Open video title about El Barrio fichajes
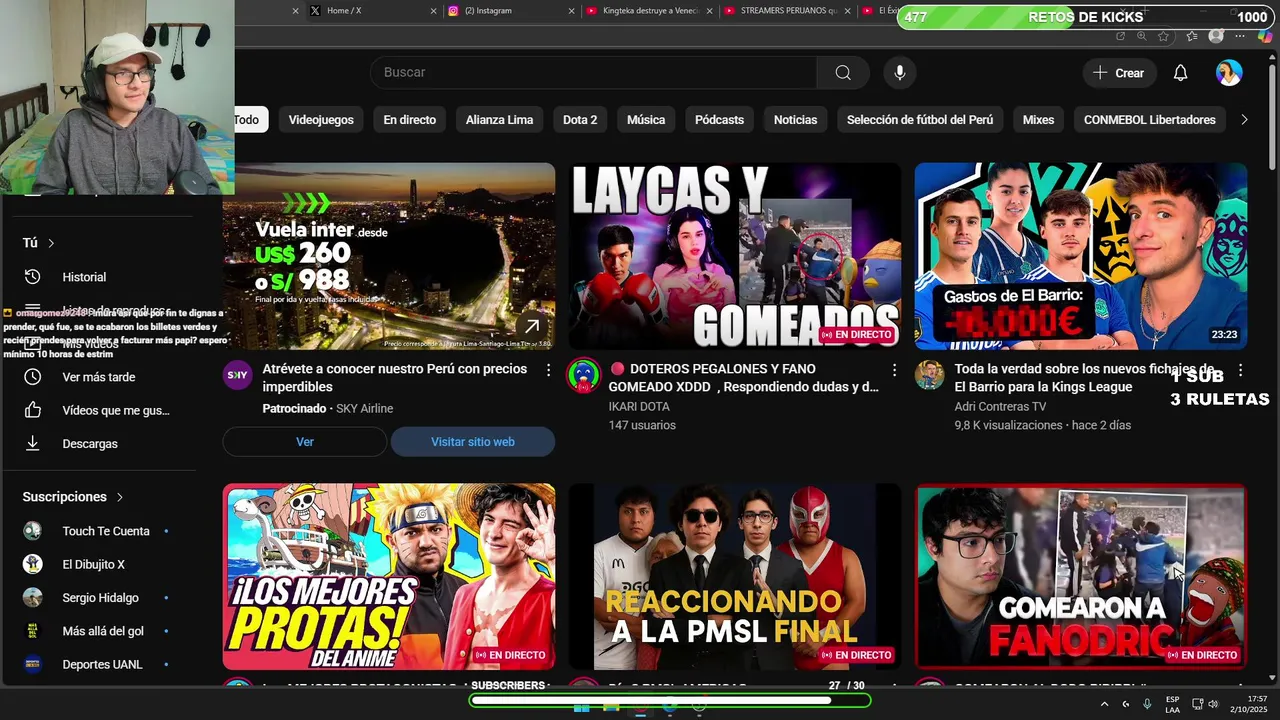This screenshot has width=1280, height=720. click(x=1084, y=378)
